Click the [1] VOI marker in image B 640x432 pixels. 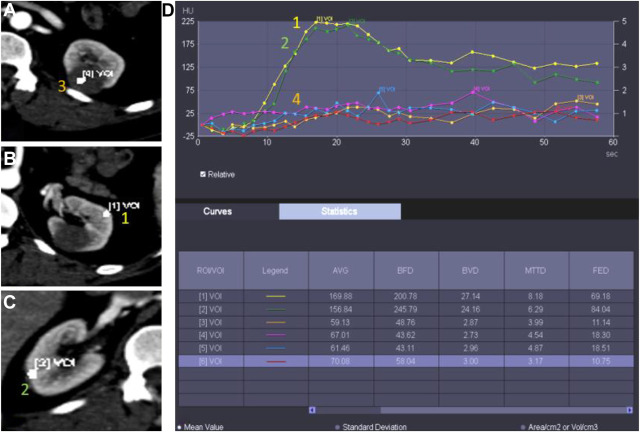[x=107, y=213]
